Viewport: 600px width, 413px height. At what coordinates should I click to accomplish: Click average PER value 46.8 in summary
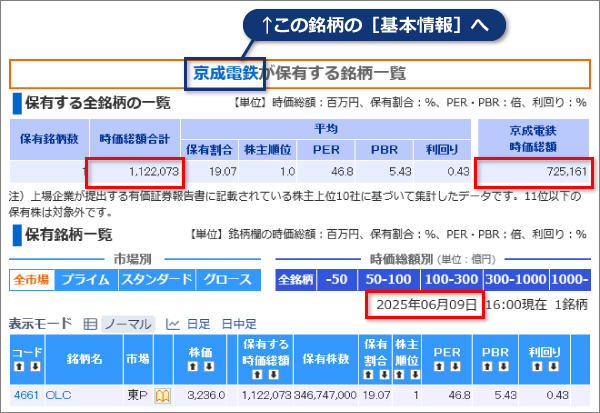point(342,171)
